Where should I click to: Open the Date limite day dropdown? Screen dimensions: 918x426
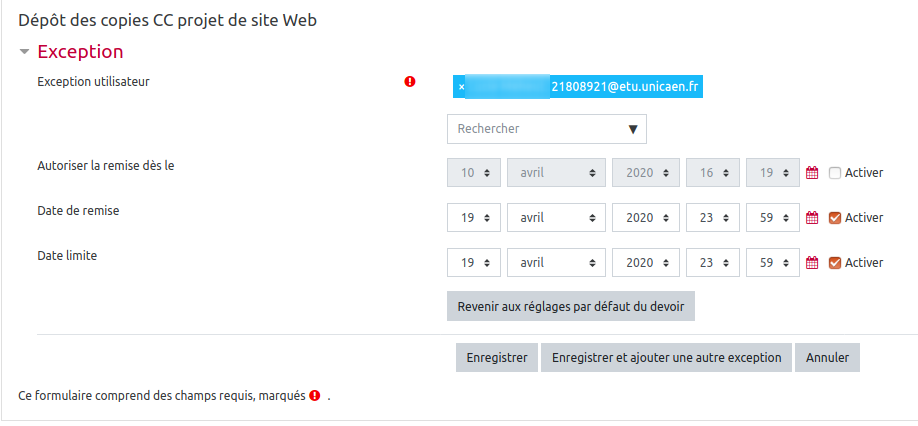point(473,263)
